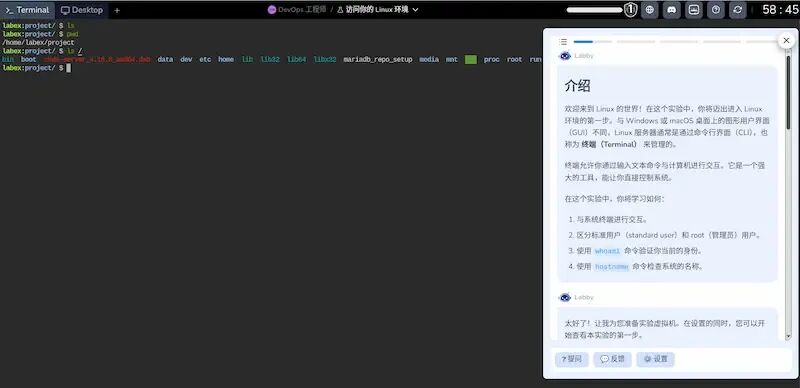
Task: Click the white progress bar in top bar
Action: click(594, 10)
